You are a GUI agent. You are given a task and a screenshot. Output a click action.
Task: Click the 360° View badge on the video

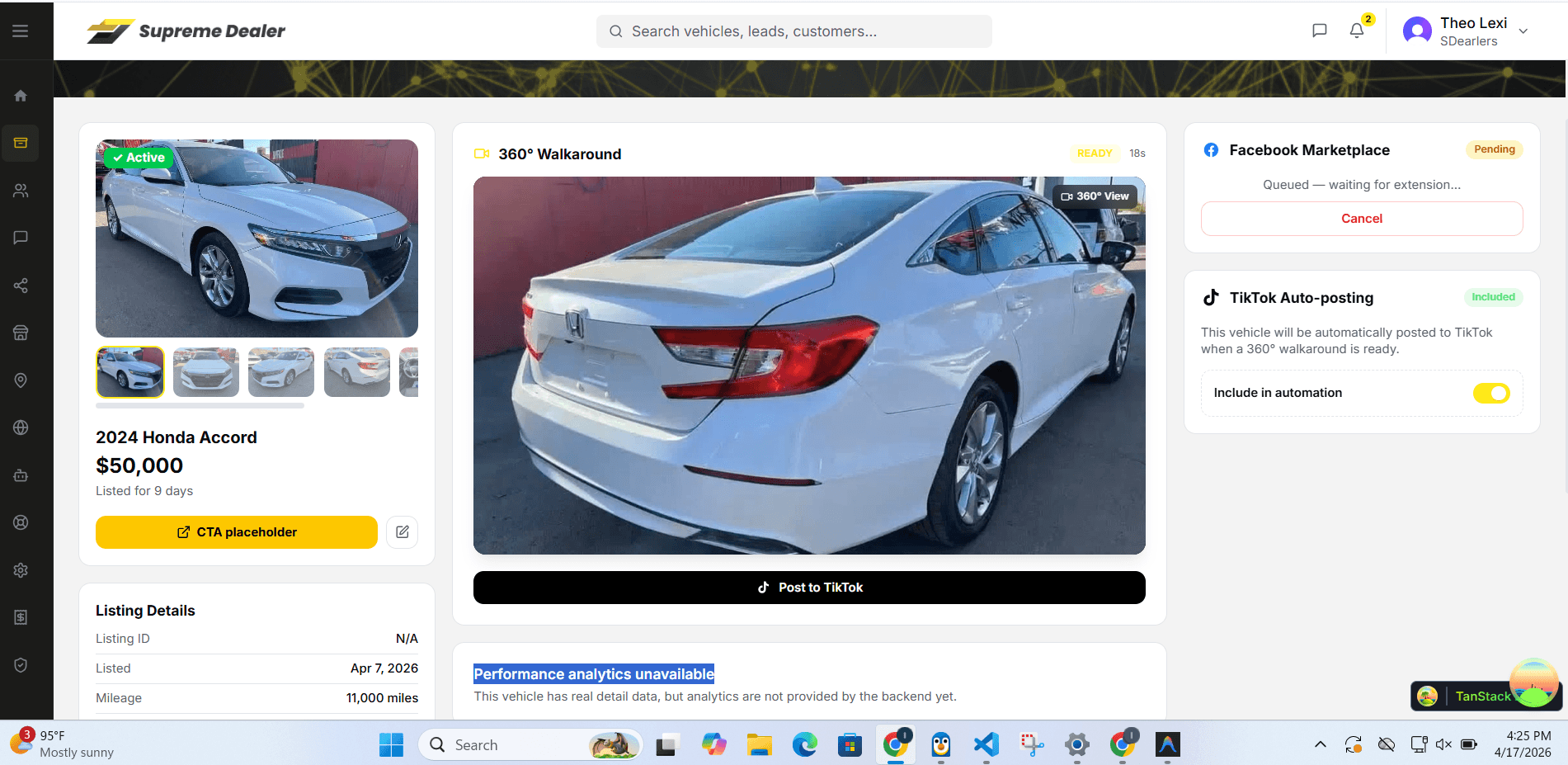tap(1095, 196)
